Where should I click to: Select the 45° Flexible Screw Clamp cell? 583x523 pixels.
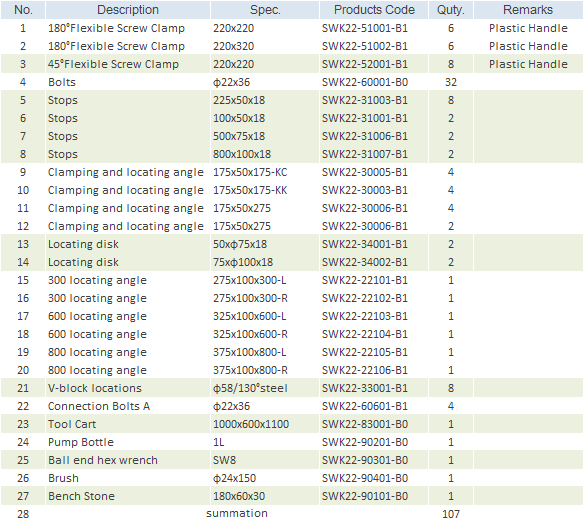128,64
